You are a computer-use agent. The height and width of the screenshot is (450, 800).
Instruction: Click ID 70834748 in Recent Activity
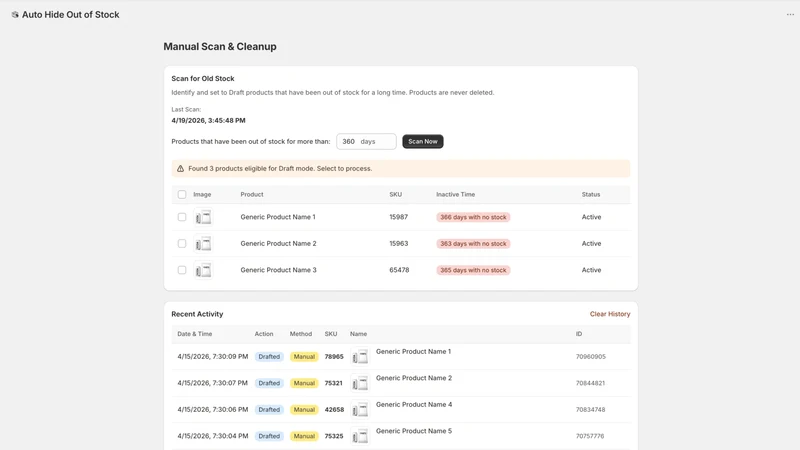click(x=590, y=410)
